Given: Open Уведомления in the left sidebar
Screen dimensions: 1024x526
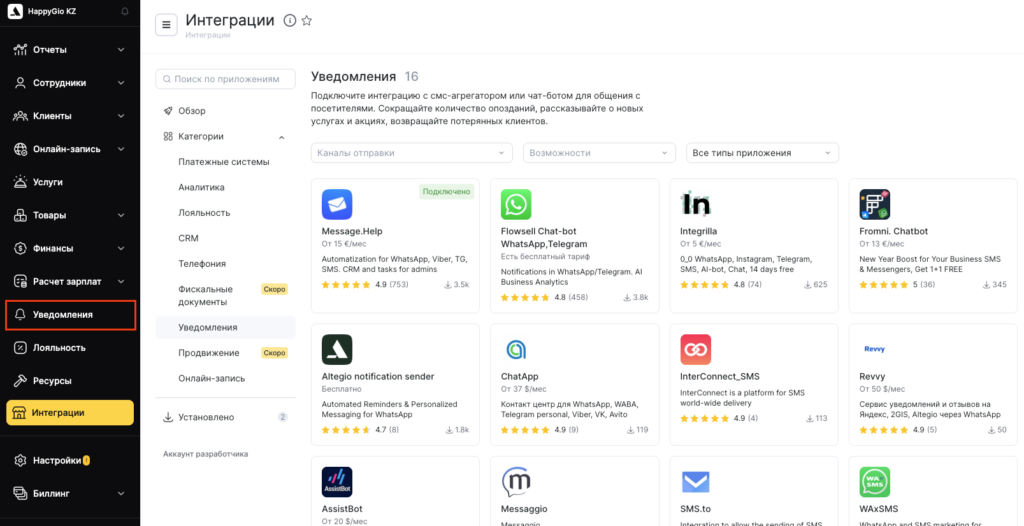Looking at the screenshot, I should pyautogui.click(x=70, y=315).
